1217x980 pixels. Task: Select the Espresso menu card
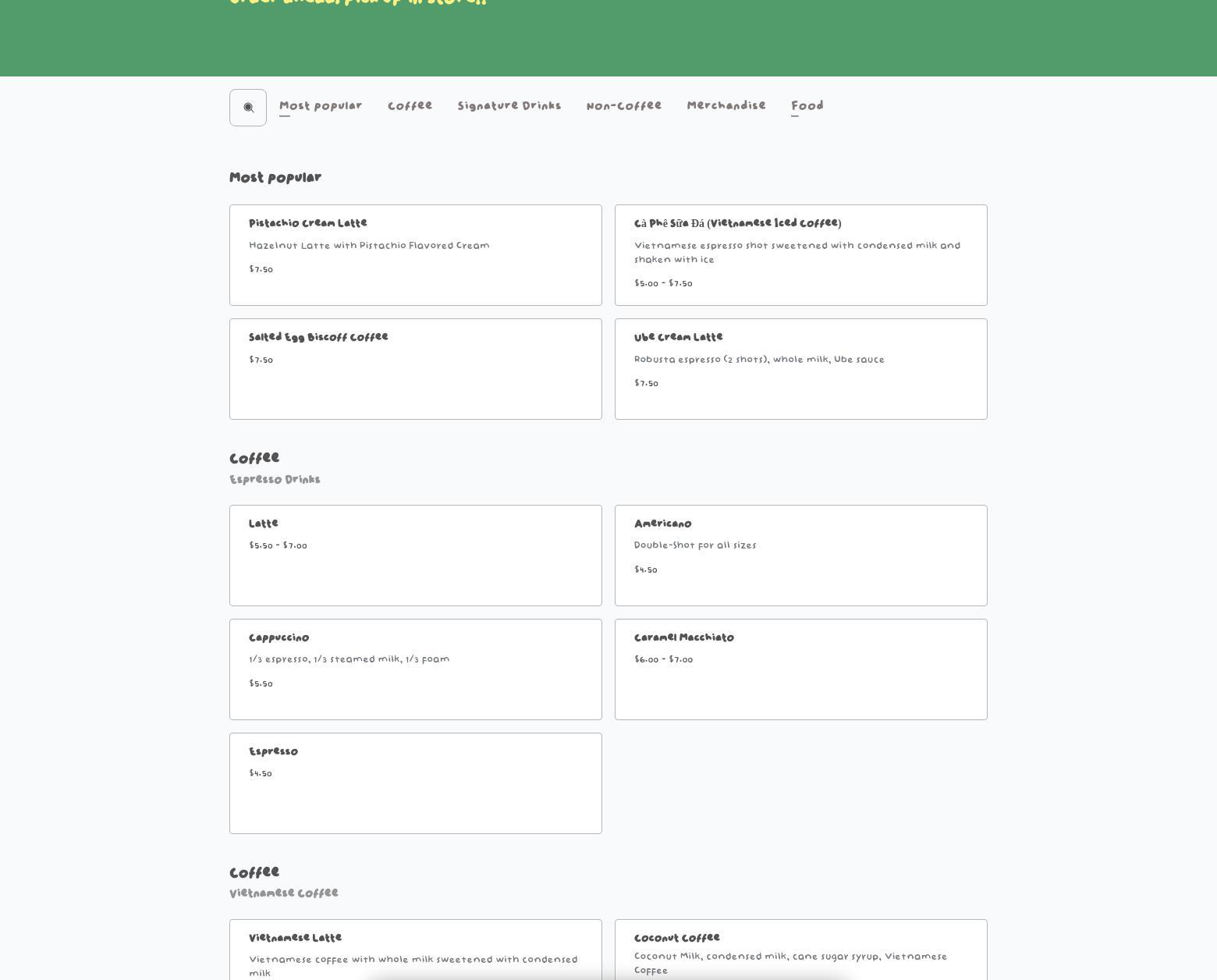tap(415, 783)
